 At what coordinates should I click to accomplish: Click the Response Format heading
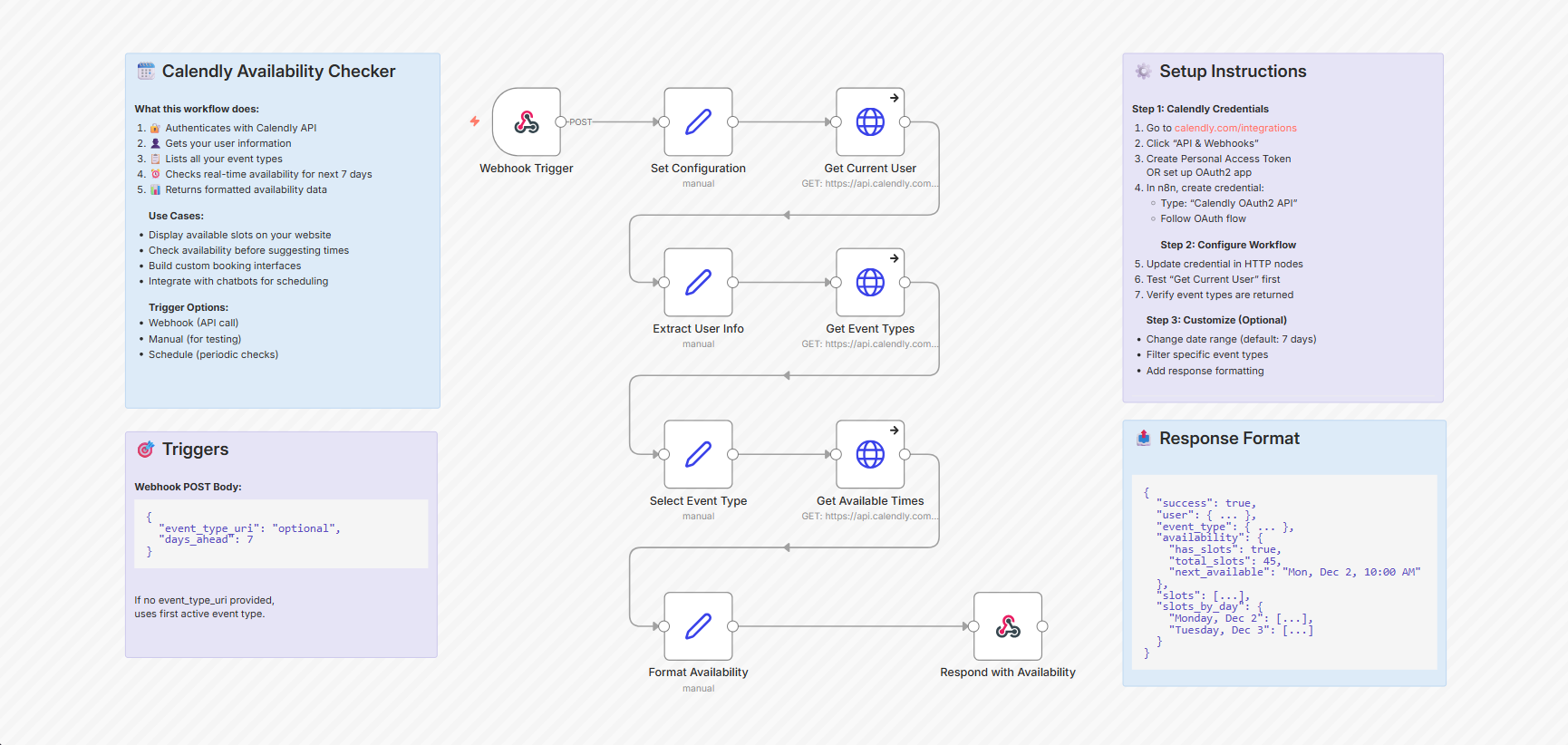(x=1229, y=438)
